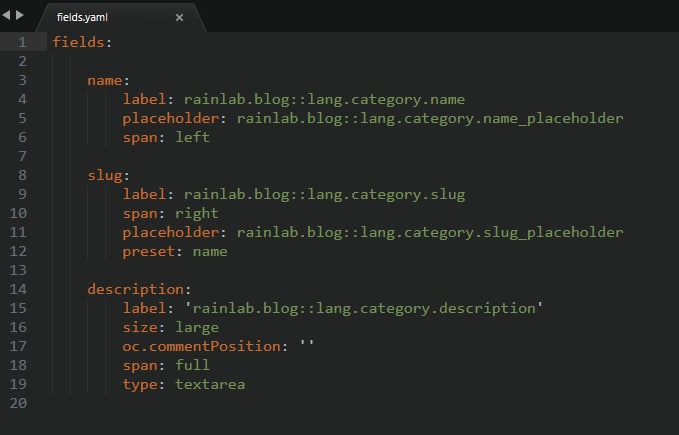
Task: Click 'span' key on line 6
Action: click(140, 138)
